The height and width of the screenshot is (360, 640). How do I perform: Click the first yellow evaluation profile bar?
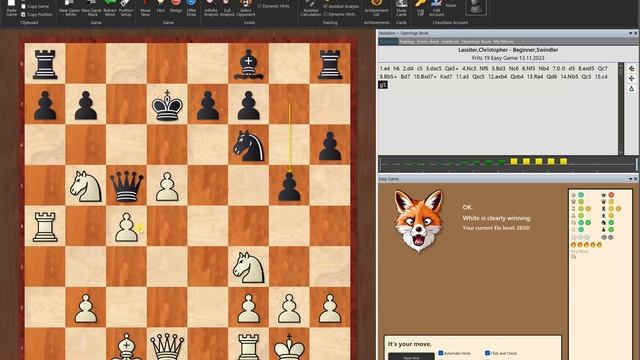pyautogui.click(x=514, y=162)
